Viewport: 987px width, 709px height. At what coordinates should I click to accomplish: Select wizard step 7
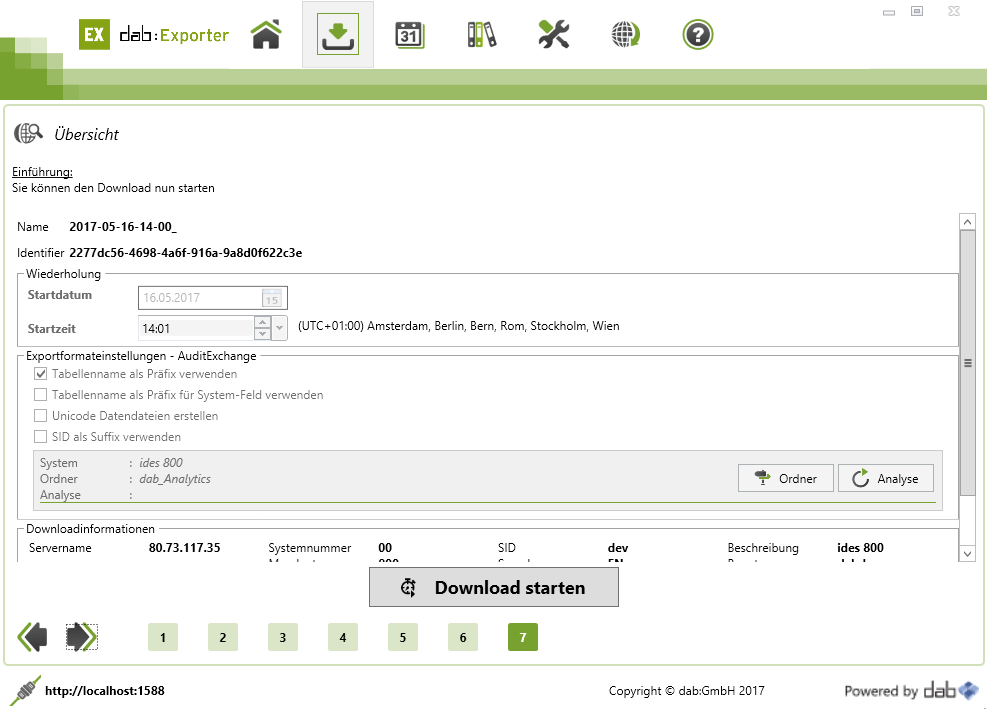[523, 637]
